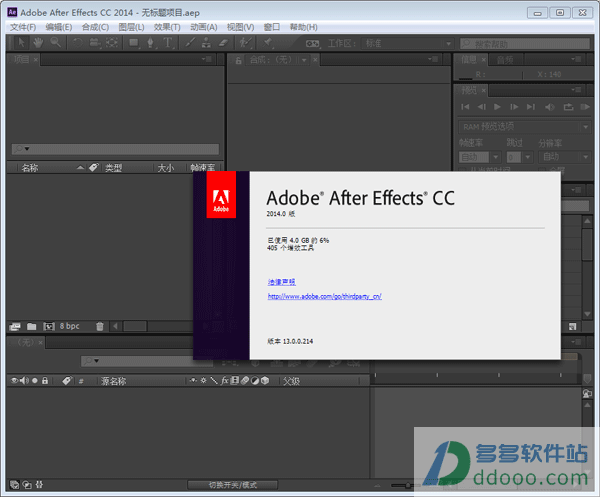Select the Pan Behind anchor point tool

click(112, 42)
